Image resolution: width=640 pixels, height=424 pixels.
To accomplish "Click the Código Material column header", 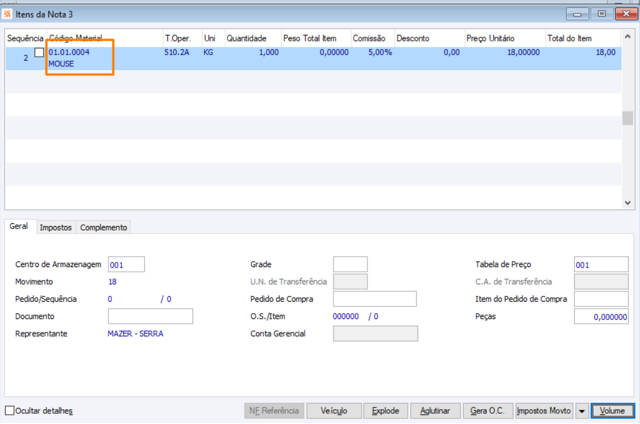I will tap(105, 38).
